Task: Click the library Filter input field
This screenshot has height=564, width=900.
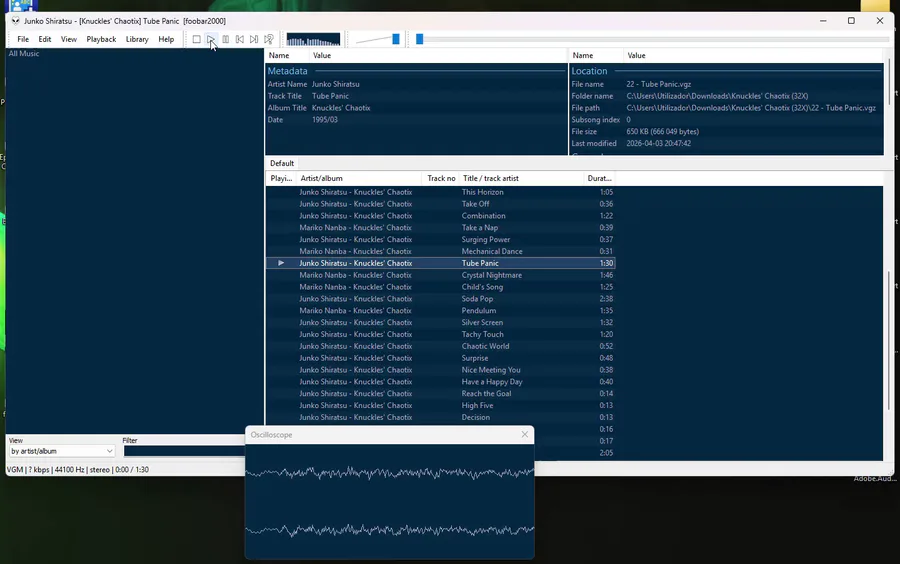Action: [x=184, y=451]
